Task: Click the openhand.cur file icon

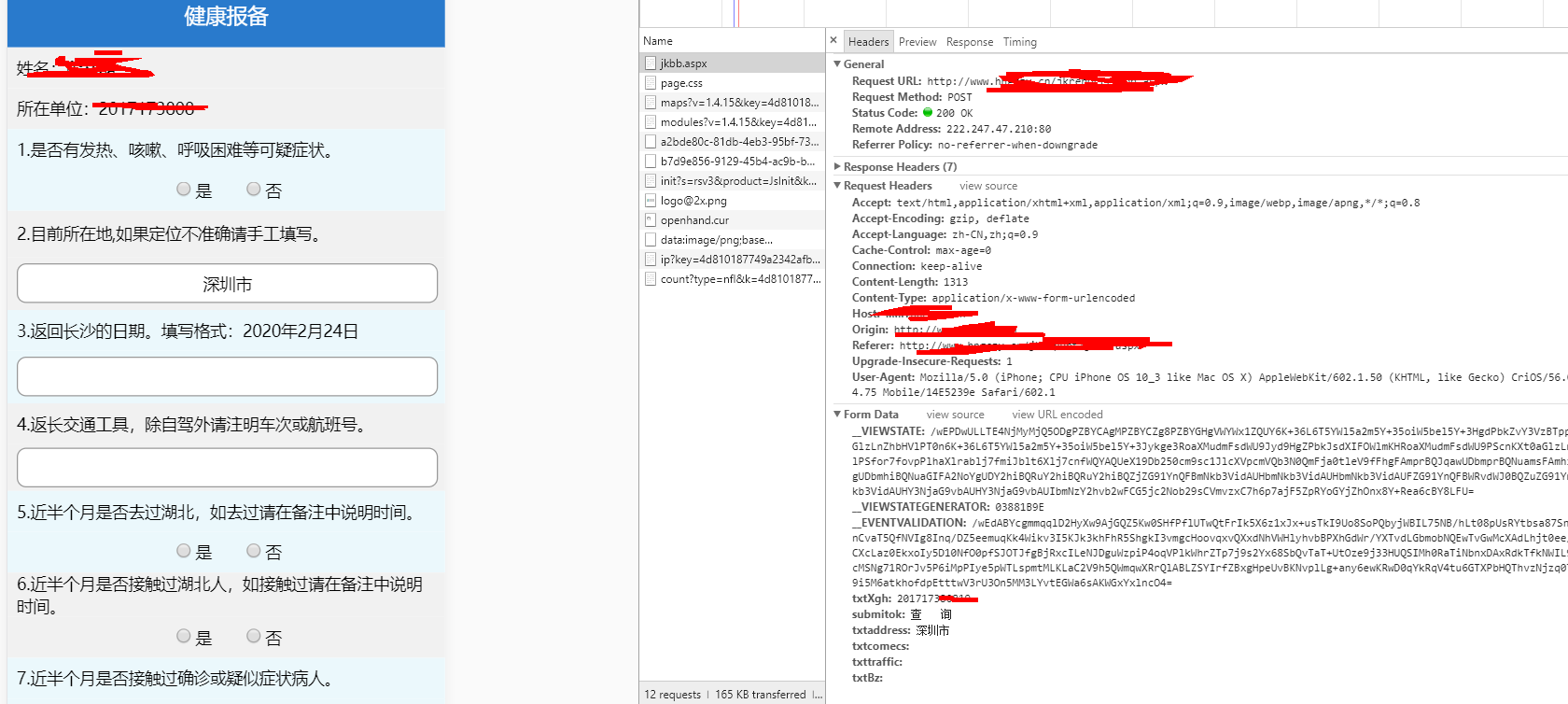Action: pyautogui.click(x=651, y=220)
